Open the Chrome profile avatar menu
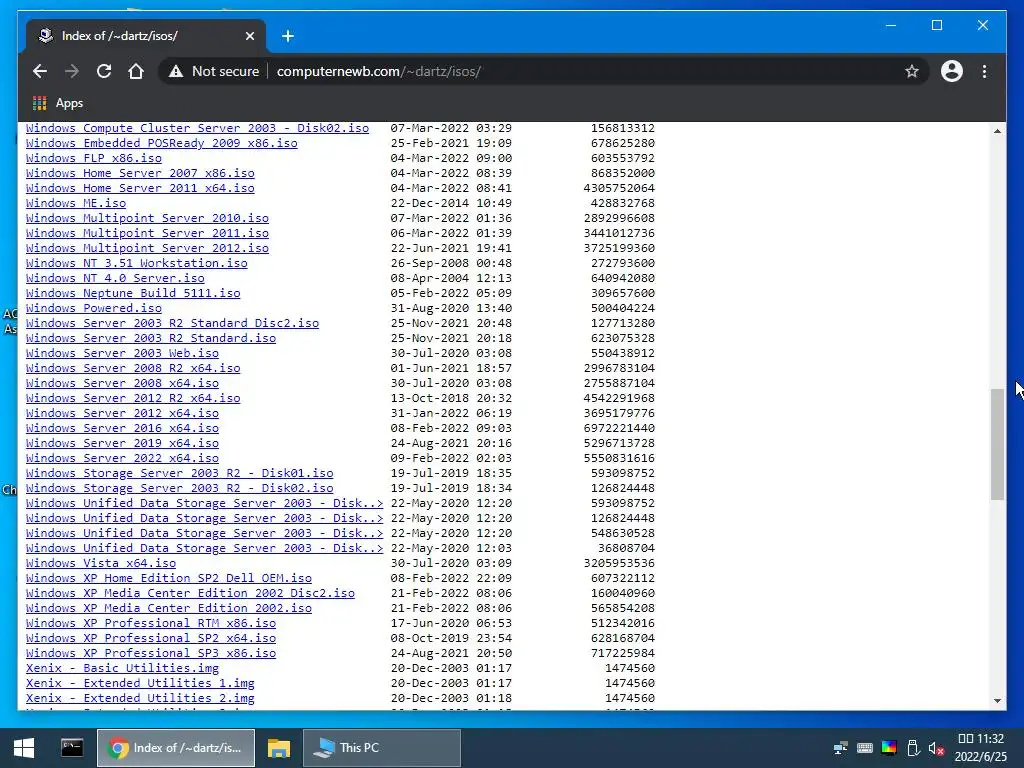 pos(952,71)
